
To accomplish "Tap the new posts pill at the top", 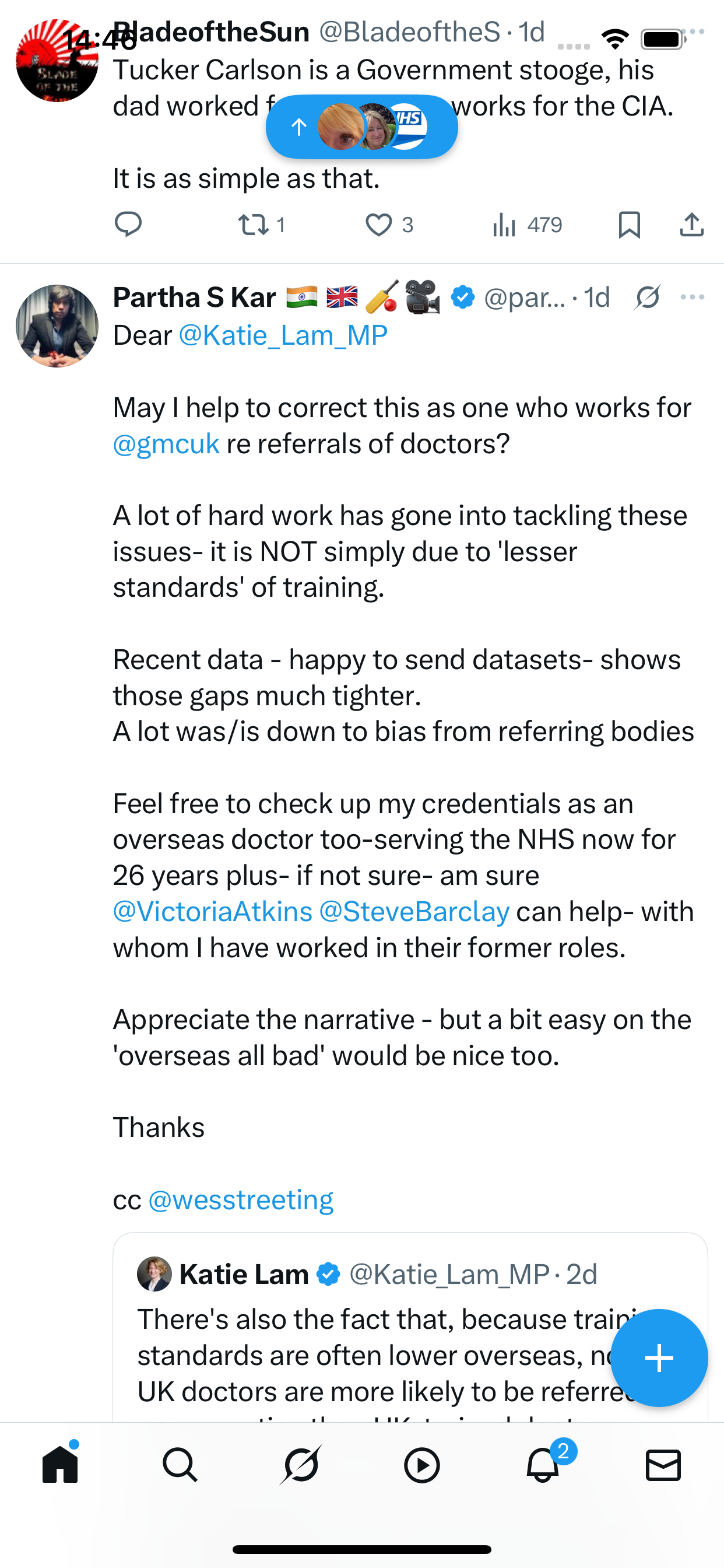I will pos(361,127).
